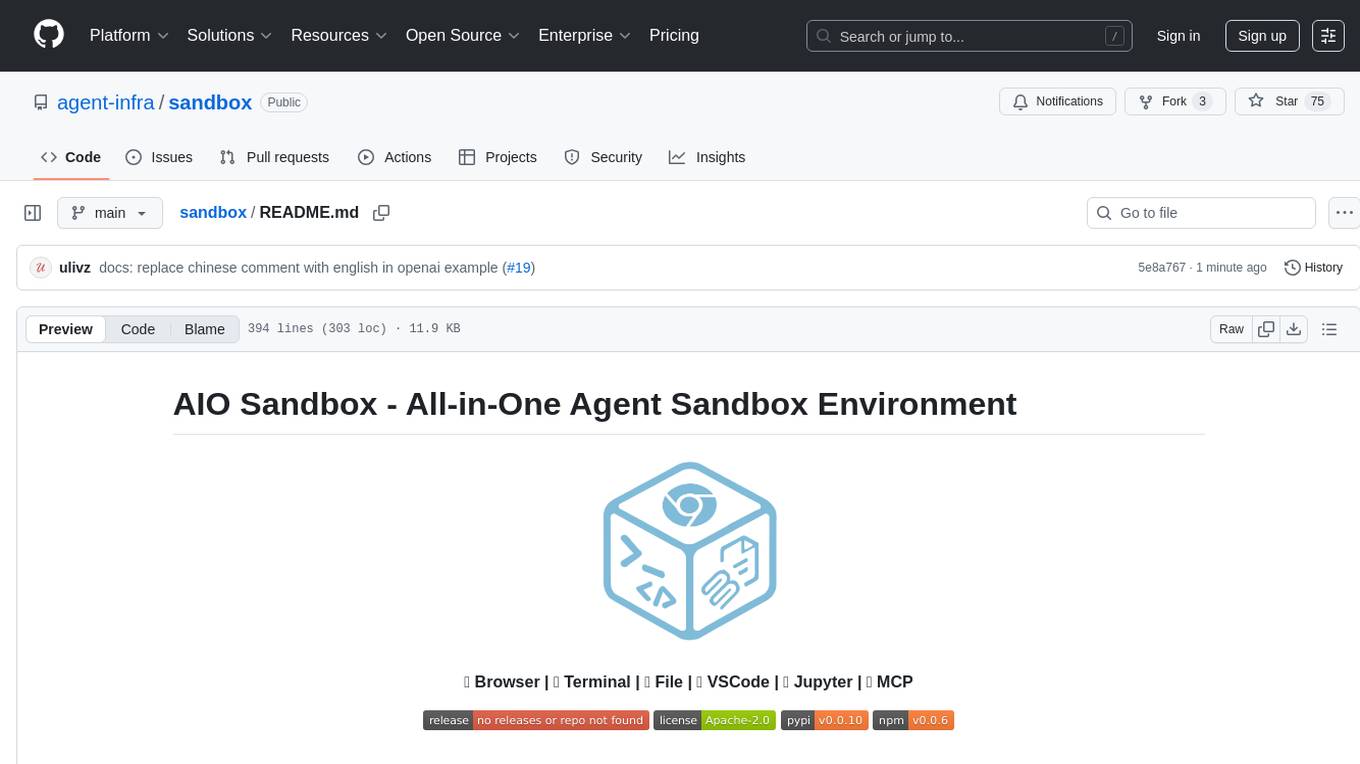The height and width of the screenshot is (764, 1360).
Task: Collapse the file tree side panel
Action: point(33,213)
